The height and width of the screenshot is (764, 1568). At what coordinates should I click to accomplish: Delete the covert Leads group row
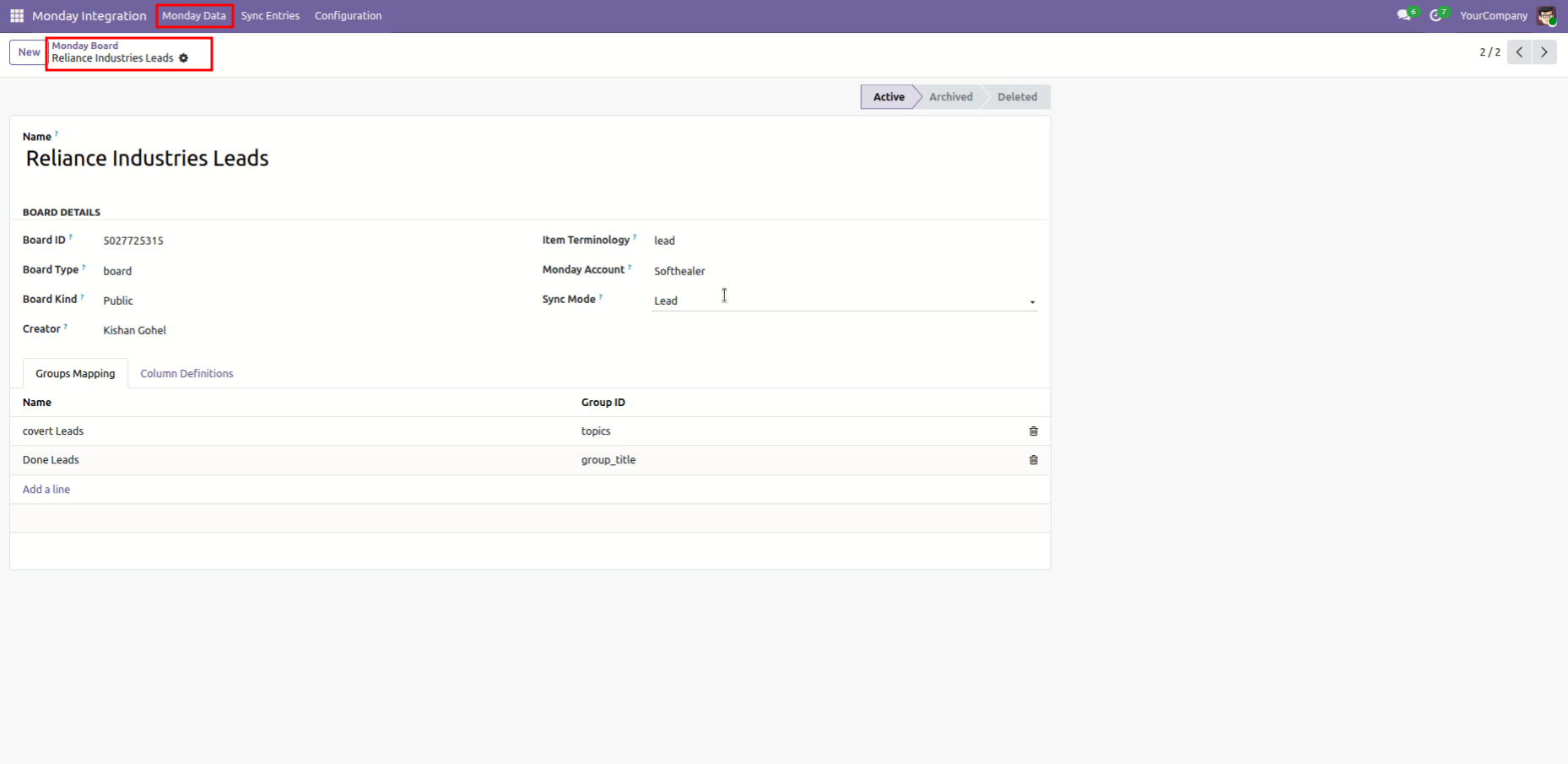coord(1033,431)
